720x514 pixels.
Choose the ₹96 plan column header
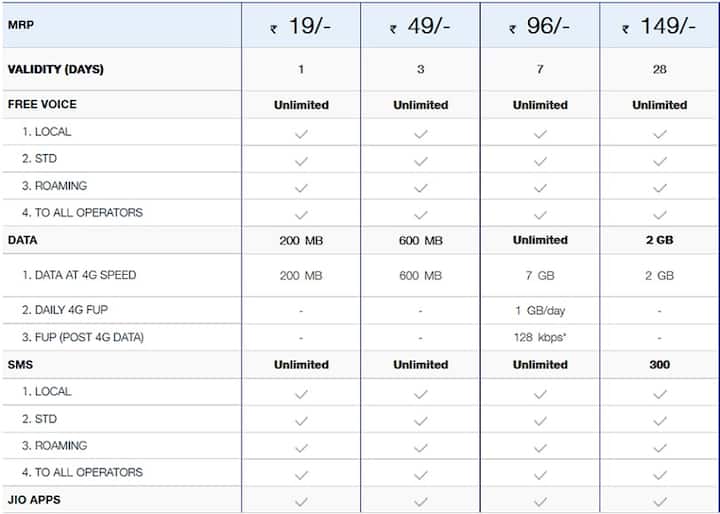click(540, 26)
